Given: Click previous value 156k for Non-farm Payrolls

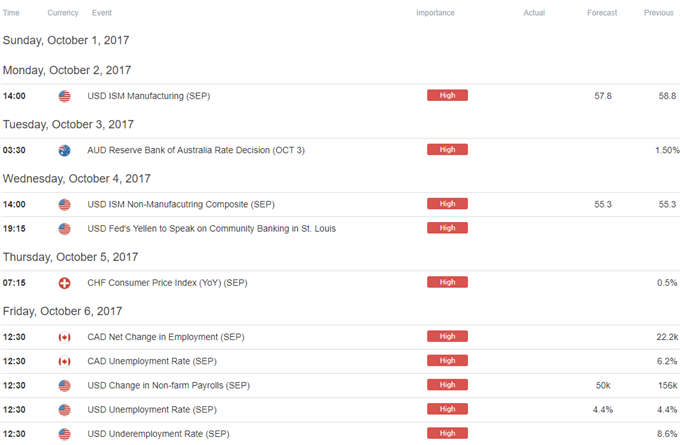Looking at the screenshot, I should (x=667, y=386).
